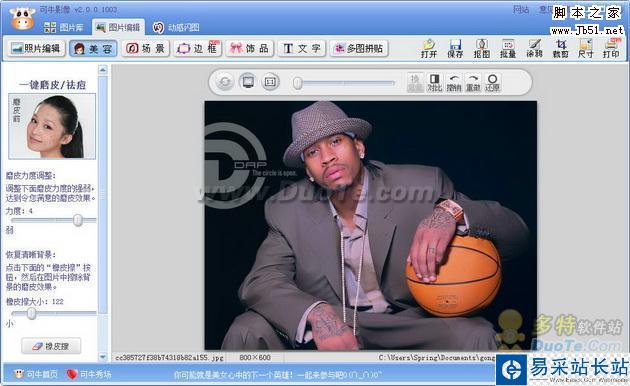The image size is (630, 386).
Task: Select the 多图拼贴 category
Action: click(x=359, y=48)
